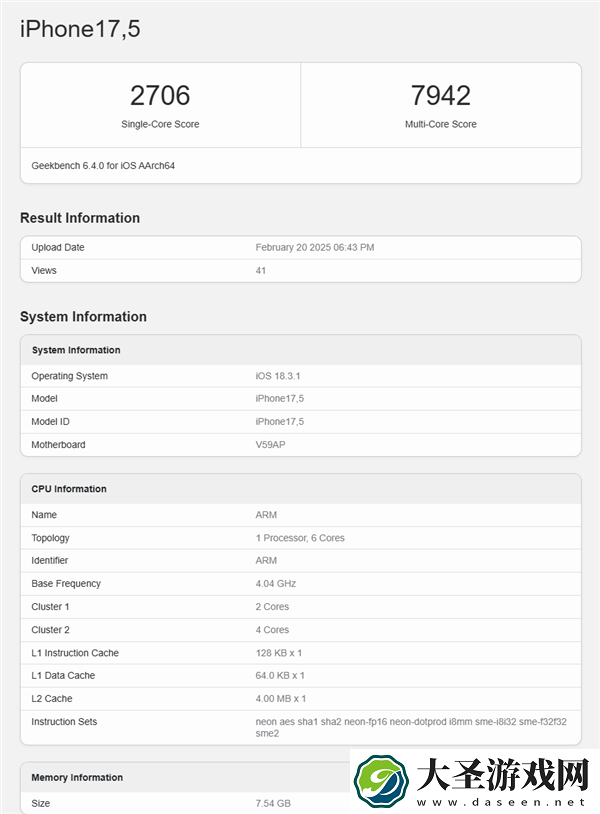This screenshot has height=814, width=600.
Task: Select the neon aes sha1 instruction sets value
Action: coord(411,727)
